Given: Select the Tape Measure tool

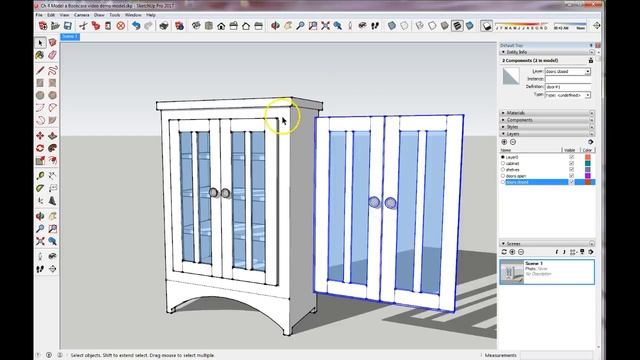Looking at the screenshot, I should click(x=40, y=176).
